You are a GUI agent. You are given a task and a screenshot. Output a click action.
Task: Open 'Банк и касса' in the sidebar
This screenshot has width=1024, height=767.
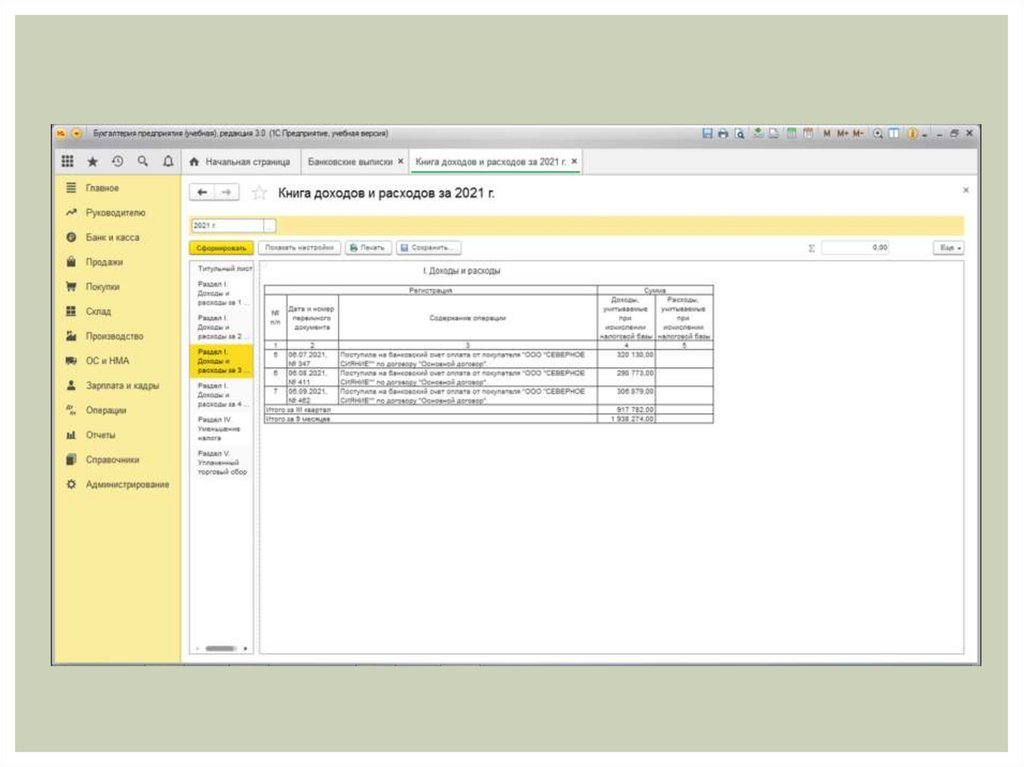[112, 238]
